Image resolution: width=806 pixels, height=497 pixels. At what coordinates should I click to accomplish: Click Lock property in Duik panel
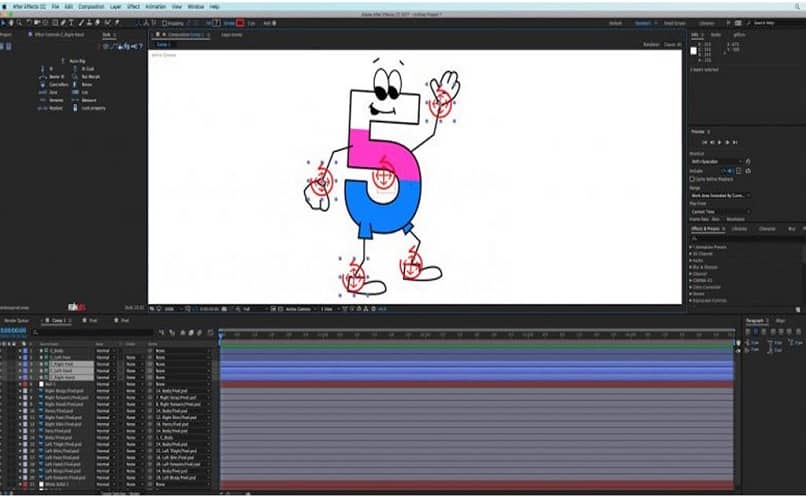pyautogui.click(x=89, y=108)
